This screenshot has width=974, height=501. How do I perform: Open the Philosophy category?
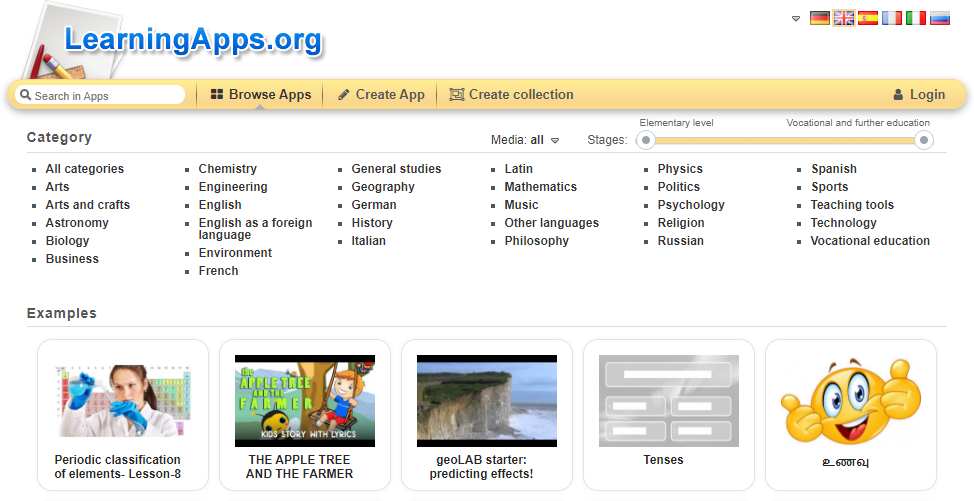point(537,241)
